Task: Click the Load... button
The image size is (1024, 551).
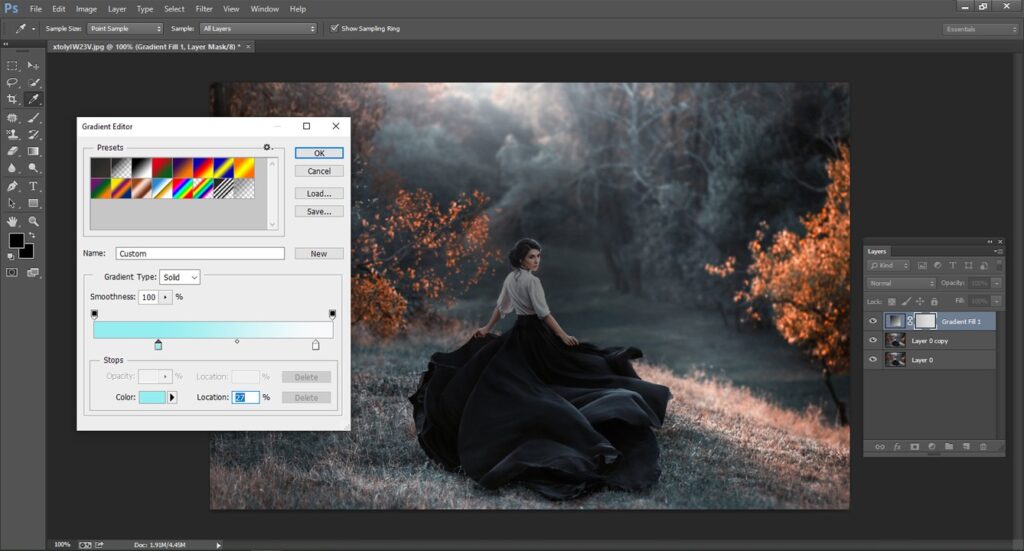Action: pos(319,193)
